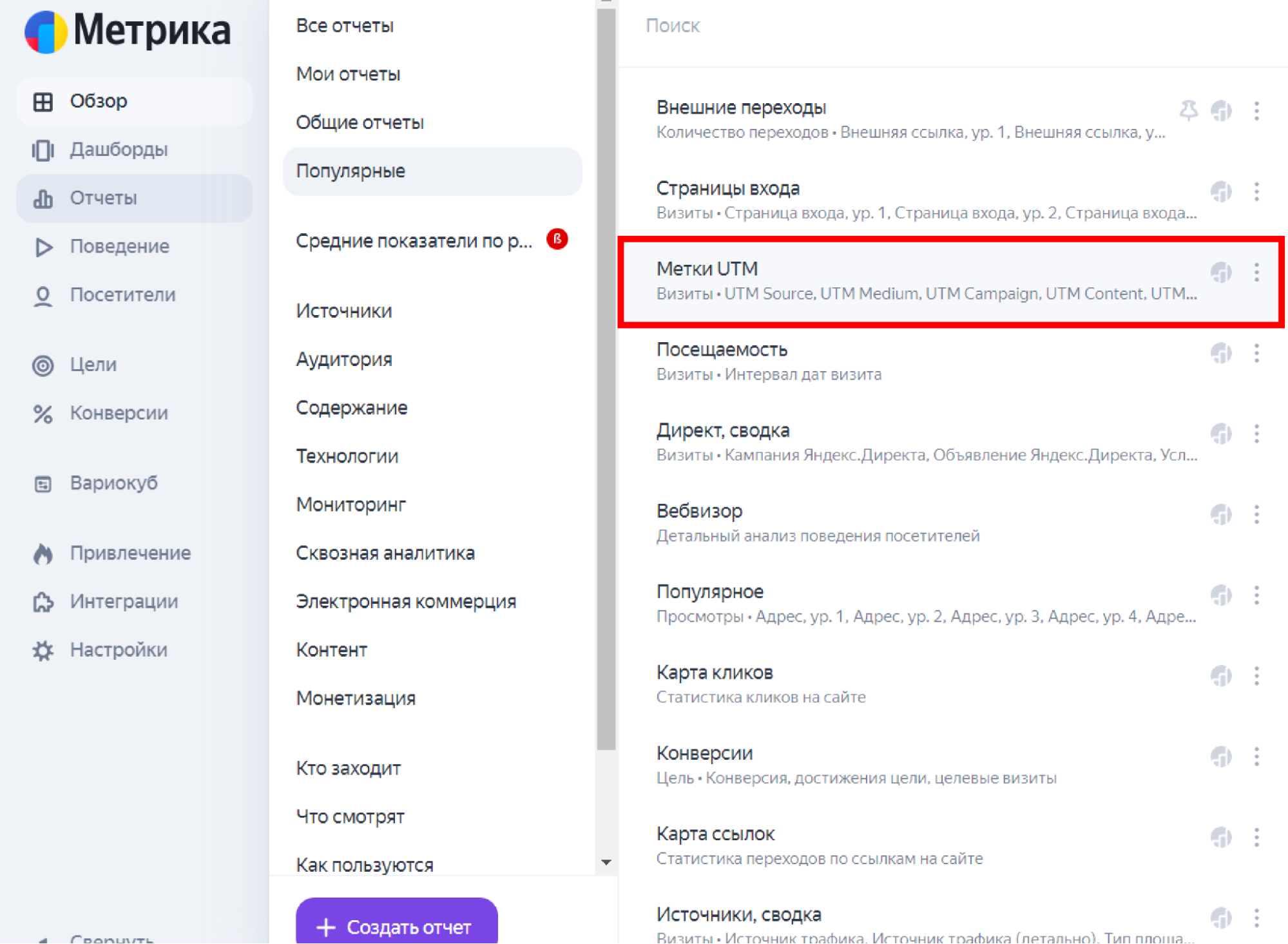Click the Настройки gear icon
This screenshot has height=944, width=1288.
[x=43, y=650]
